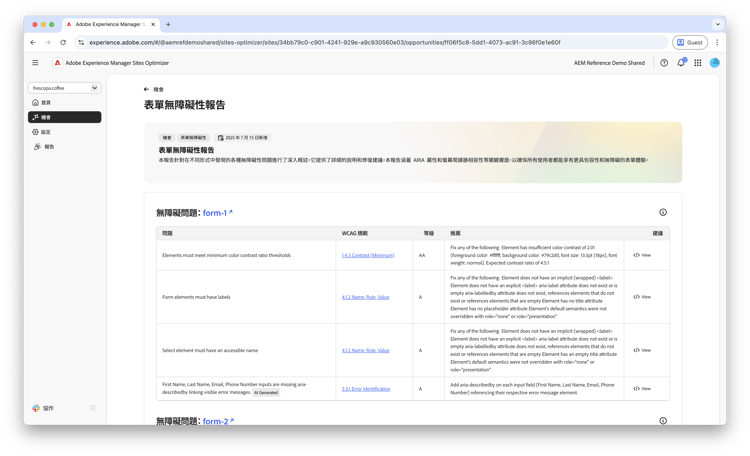Open the Guest profile button in Chrome
The width and height of the screenshot is (750, 456).
pos(690,43)
